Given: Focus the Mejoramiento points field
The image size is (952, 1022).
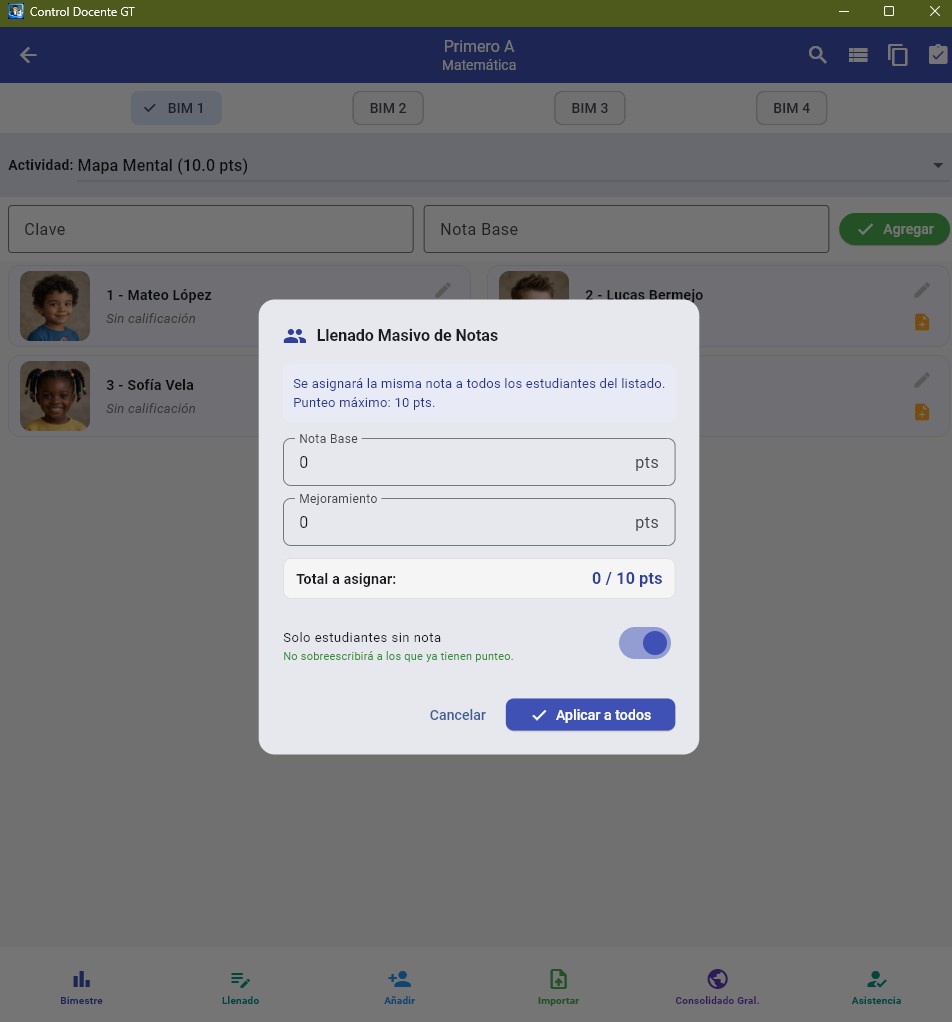Looking at the screenshot, I should click(x=479, y=522).
